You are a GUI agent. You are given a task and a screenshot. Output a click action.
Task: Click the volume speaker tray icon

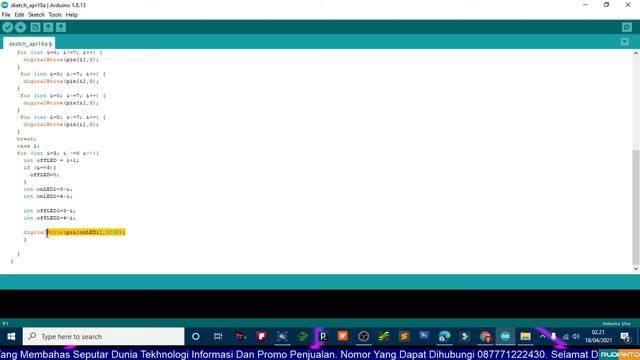576,336
